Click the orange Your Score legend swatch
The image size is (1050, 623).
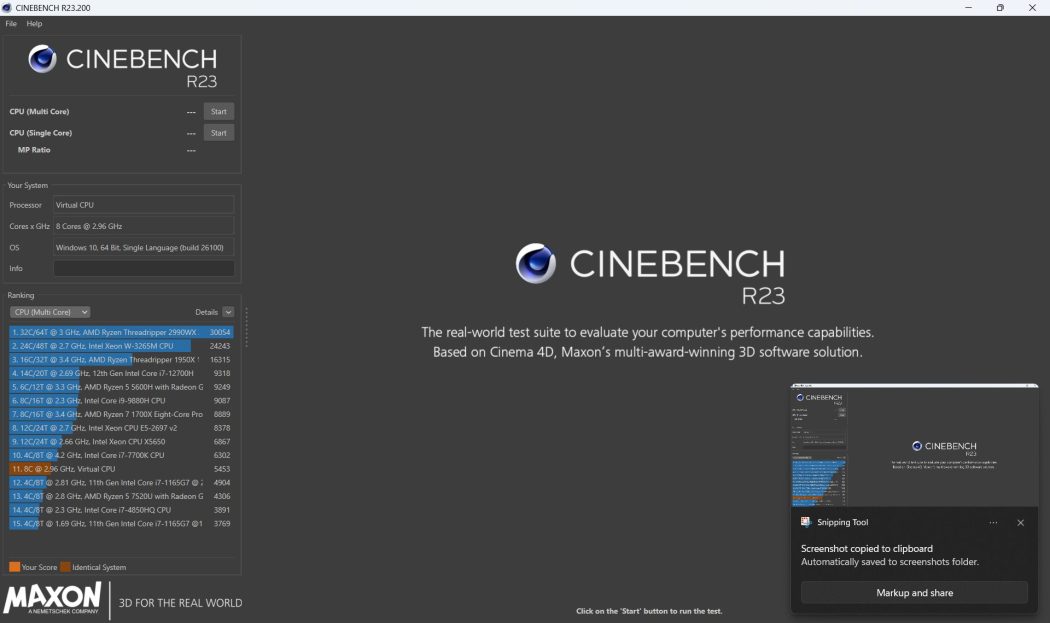[x=15, y=567]
